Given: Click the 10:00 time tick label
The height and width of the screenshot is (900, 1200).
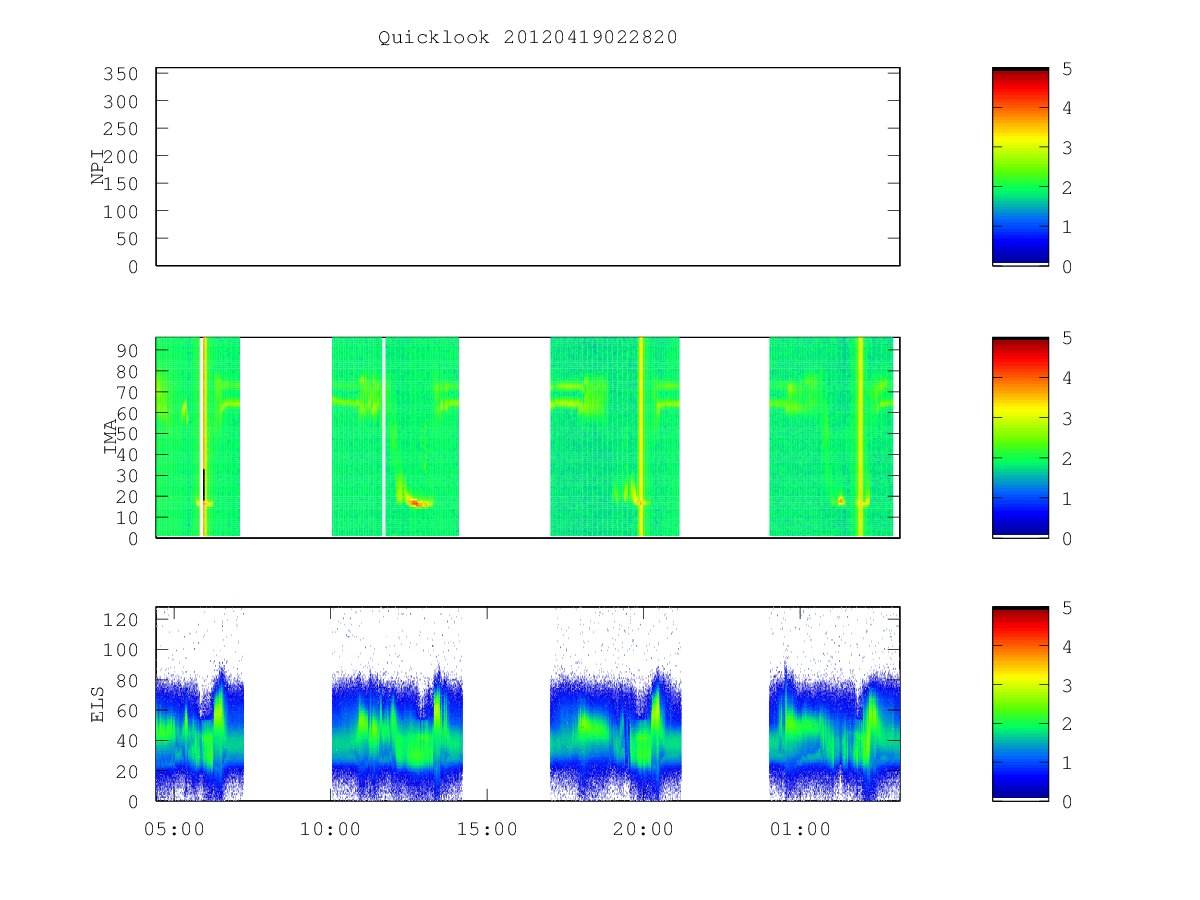Looking at the screenshot, I should tap(331, 829).
